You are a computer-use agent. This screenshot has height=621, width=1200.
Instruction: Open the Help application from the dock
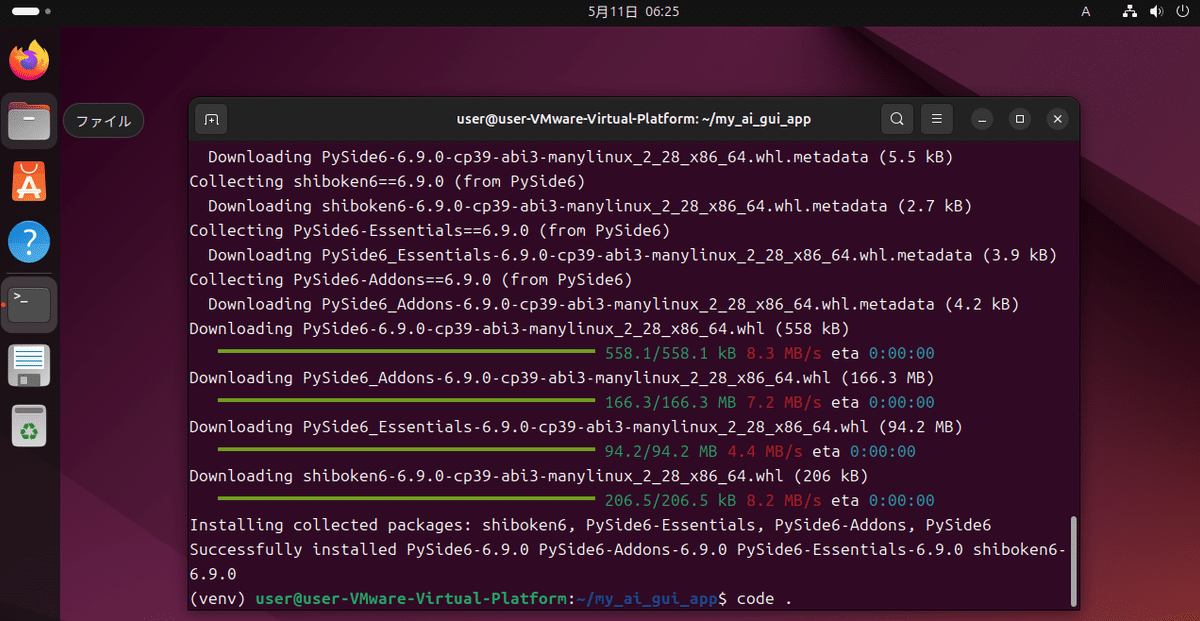coord(28,243)
